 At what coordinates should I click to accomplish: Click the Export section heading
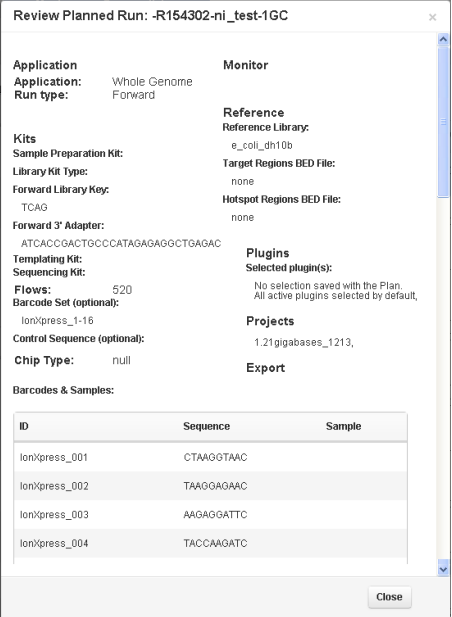point(266,368)
